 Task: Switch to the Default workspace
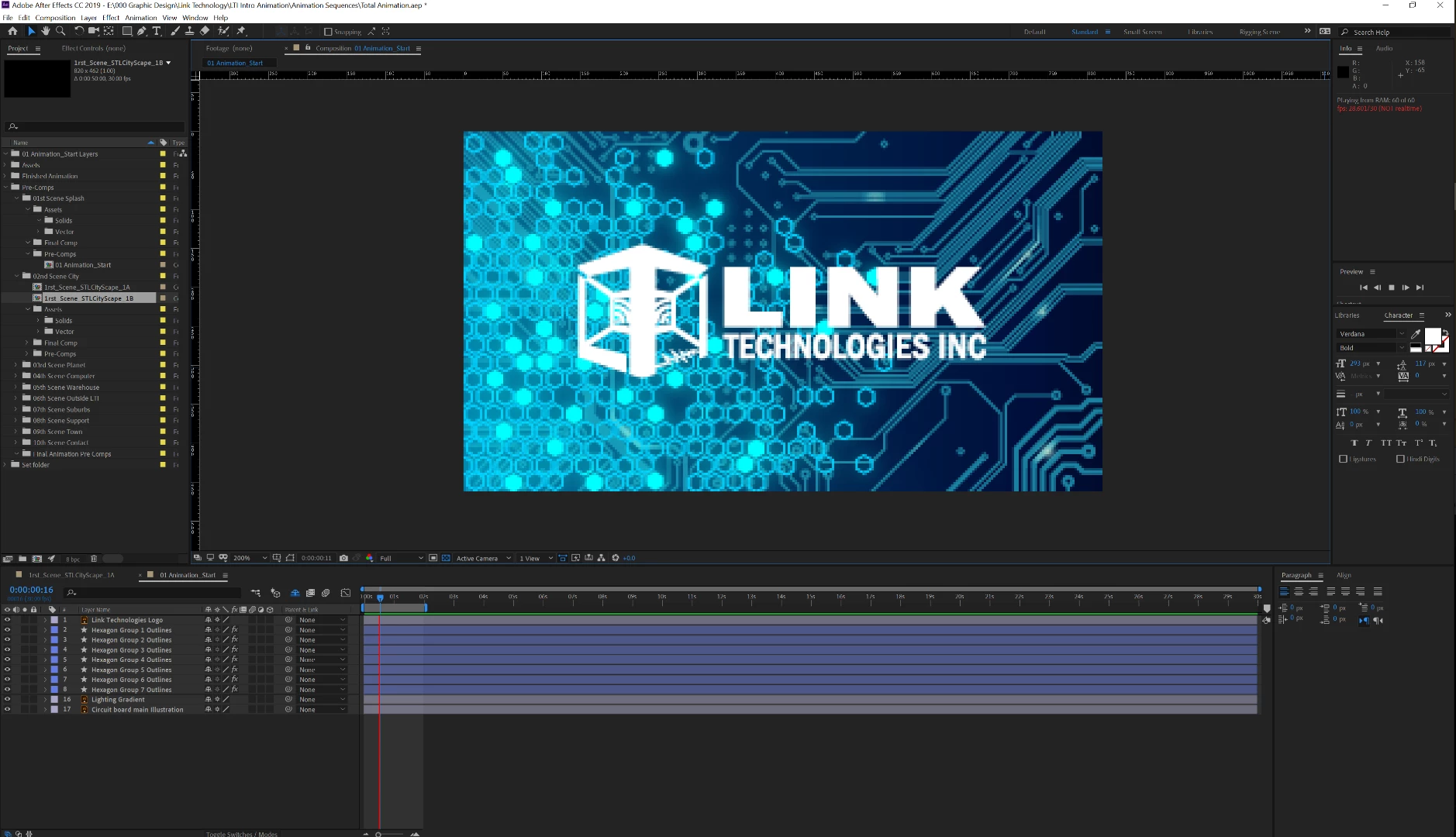point(1034,32)
